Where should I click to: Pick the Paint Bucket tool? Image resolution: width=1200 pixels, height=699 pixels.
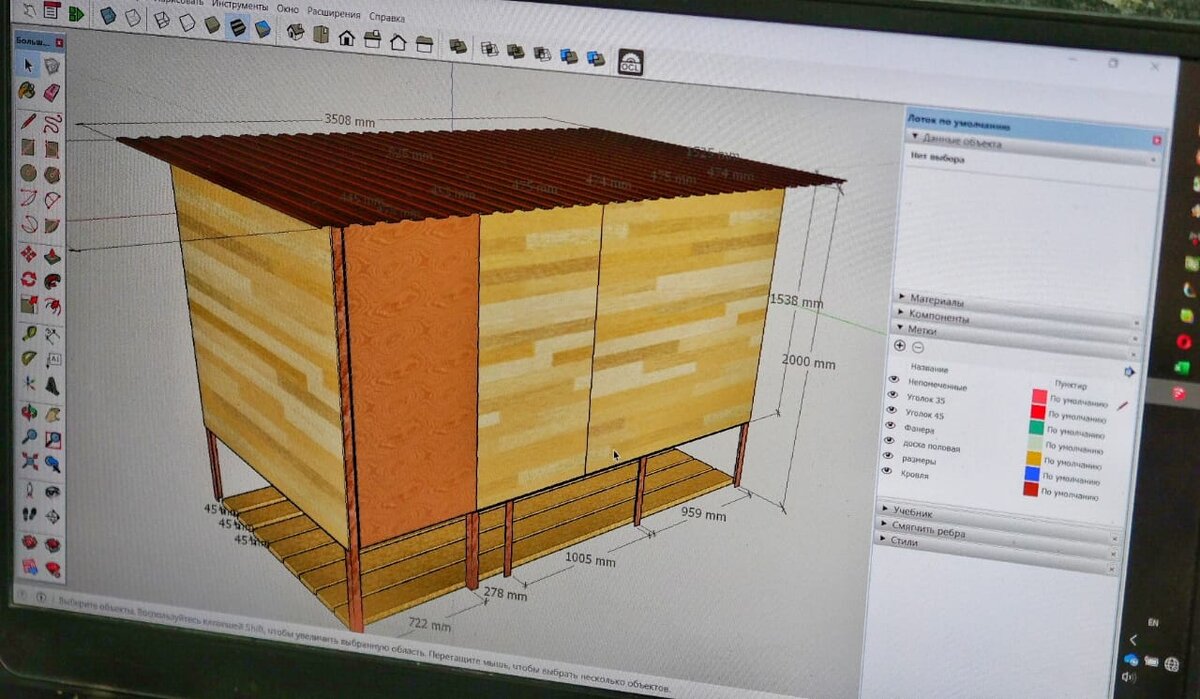point(25,91)
